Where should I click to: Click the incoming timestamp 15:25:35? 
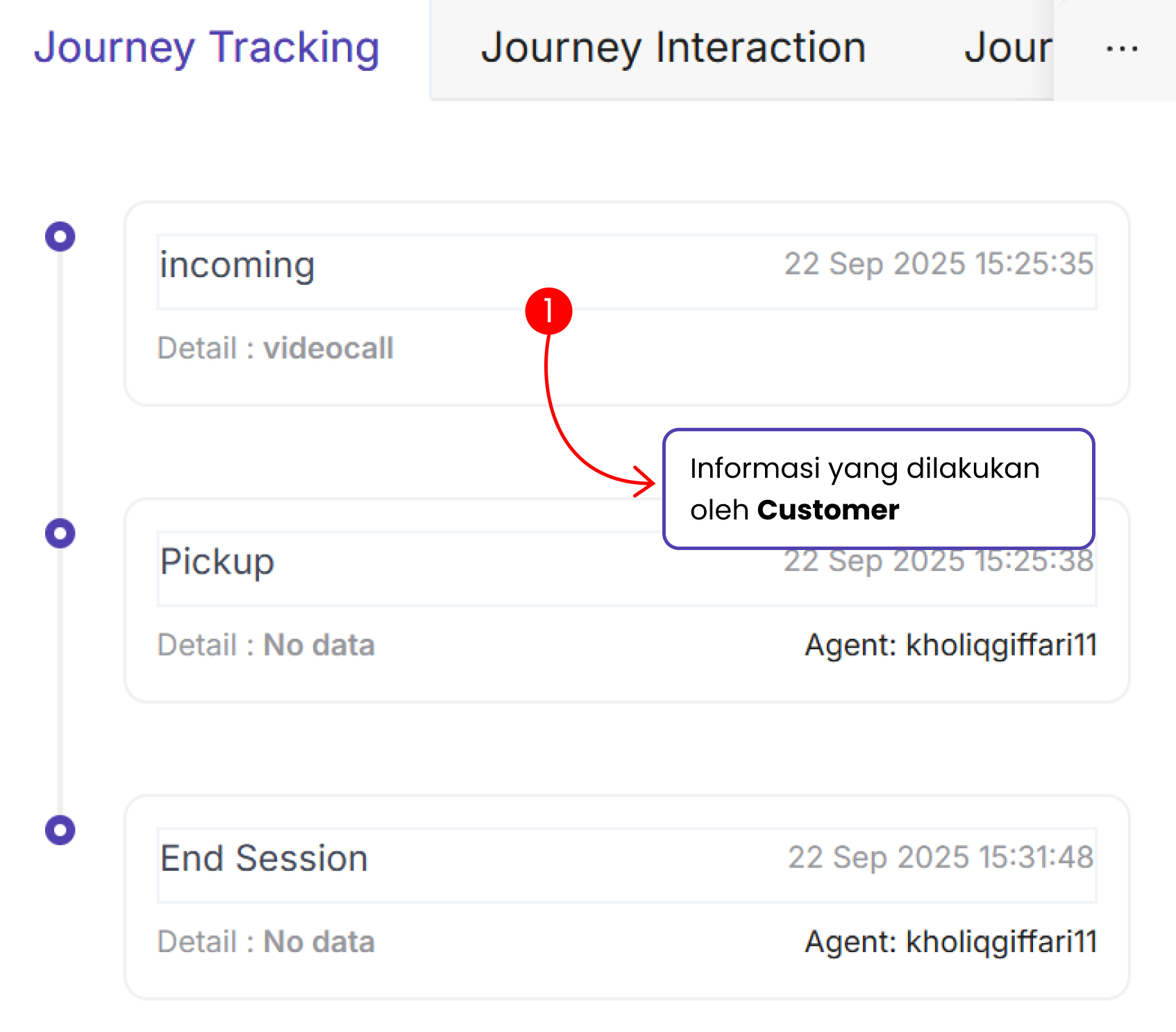tap(939, 265)
